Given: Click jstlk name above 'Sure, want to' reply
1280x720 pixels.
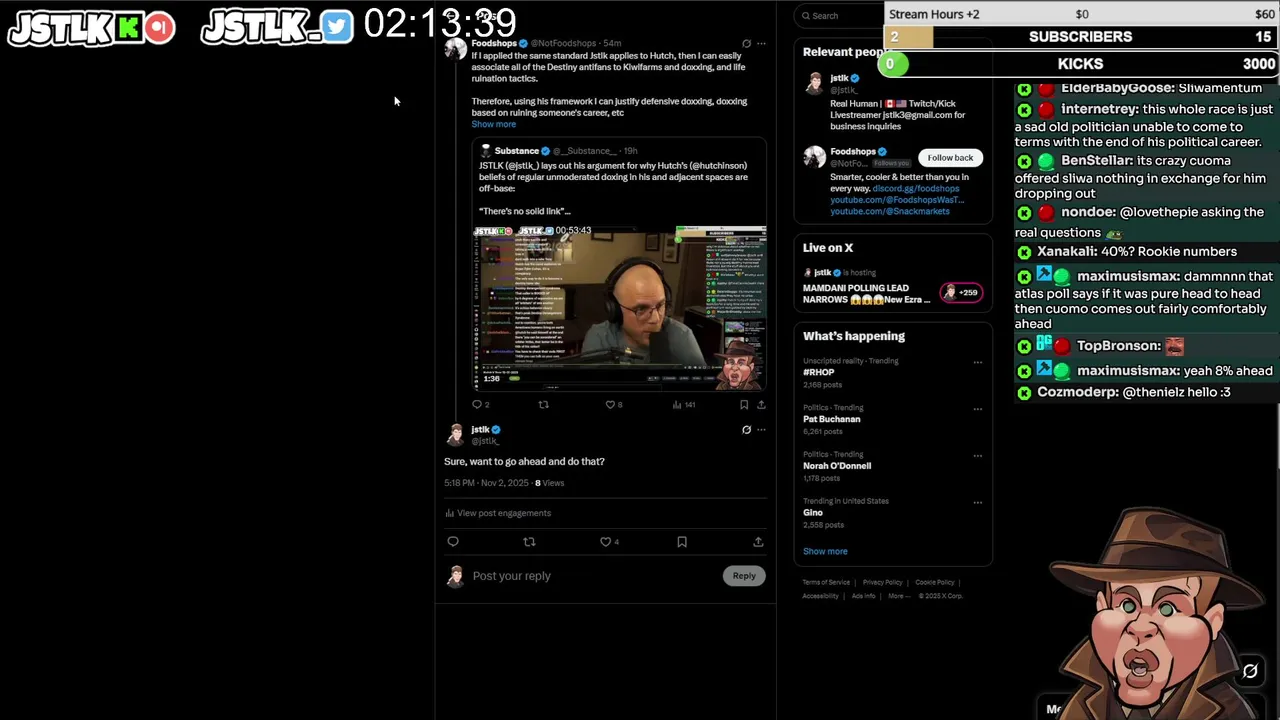Looking at the screenshot, I should click(480, 429).
